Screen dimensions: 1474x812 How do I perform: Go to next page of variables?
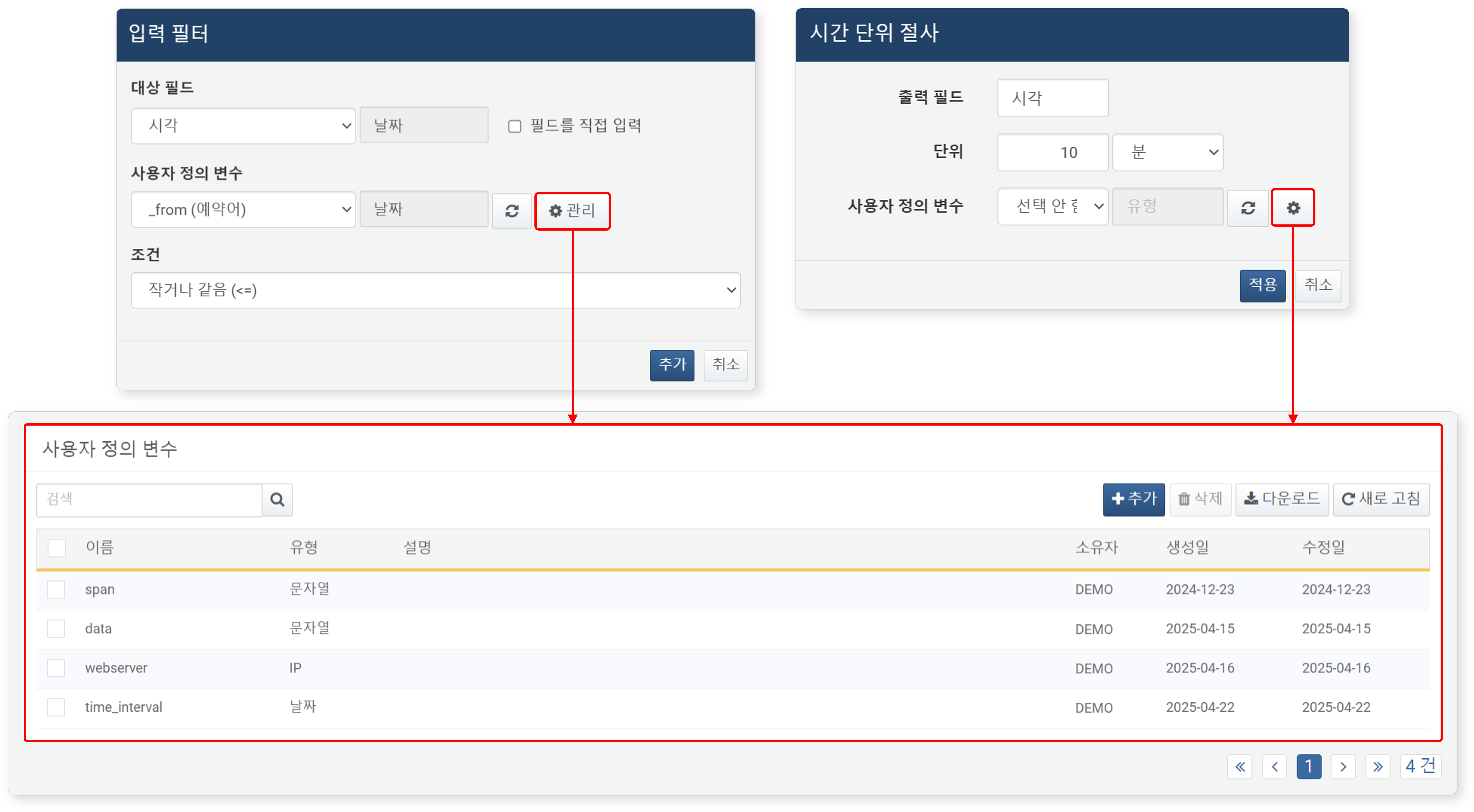tap(1343, 766)
